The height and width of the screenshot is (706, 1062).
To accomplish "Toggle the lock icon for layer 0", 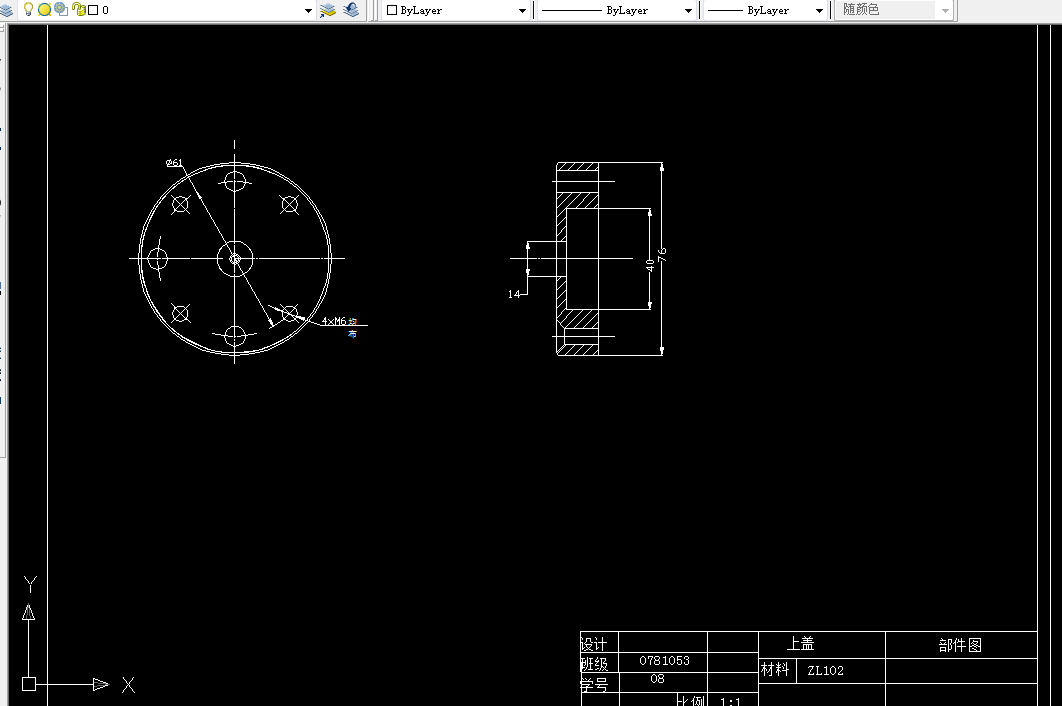I will pyautogui.click(x=79, y=9).
